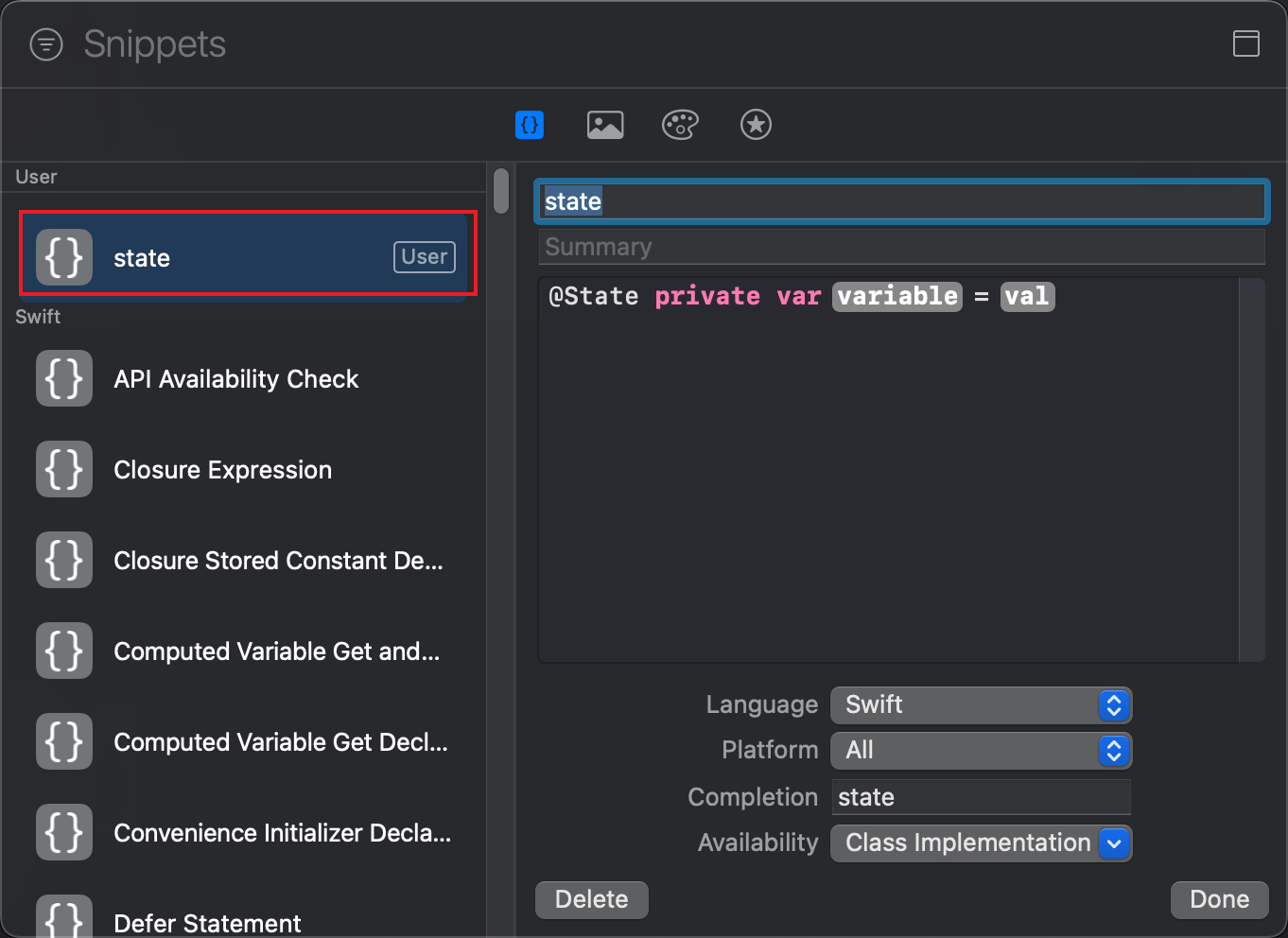Click the braces icon beside Closure Expression
1288x938 pixels.
[x=63, y=469]
